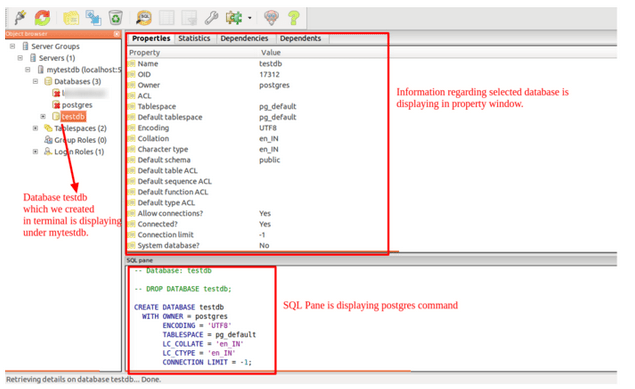The width and height of the screenshot is (635, 389).
Task: Open help with the question mark icon
Action: click(294, 17)
